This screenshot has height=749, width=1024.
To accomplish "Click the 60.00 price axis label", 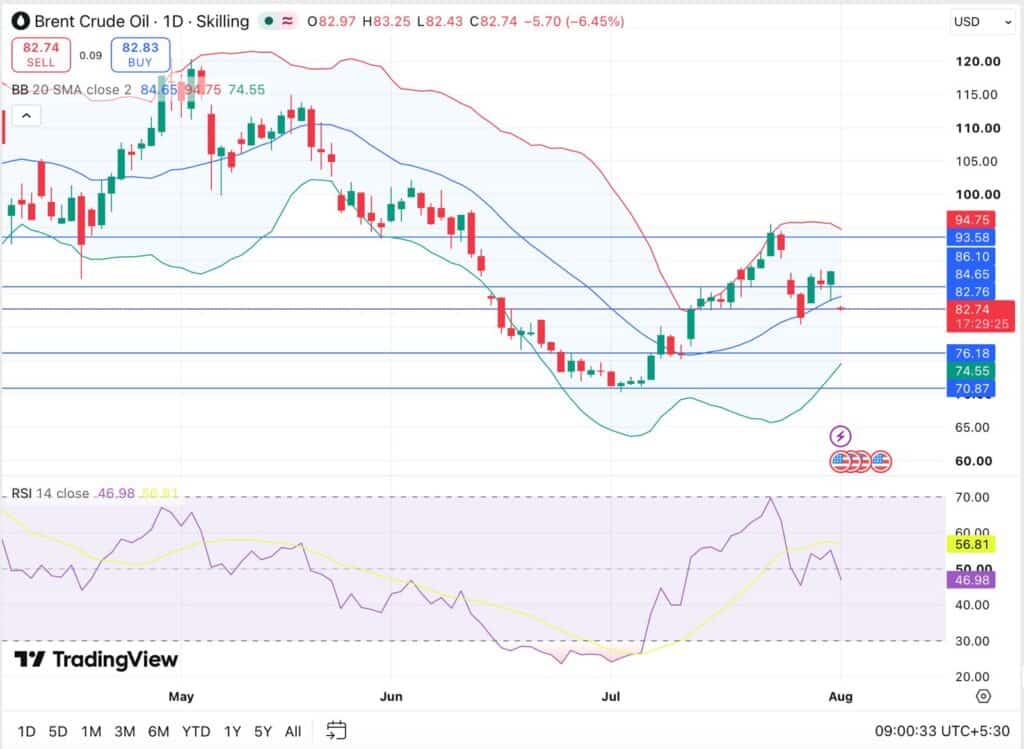I will click(973, 461).
